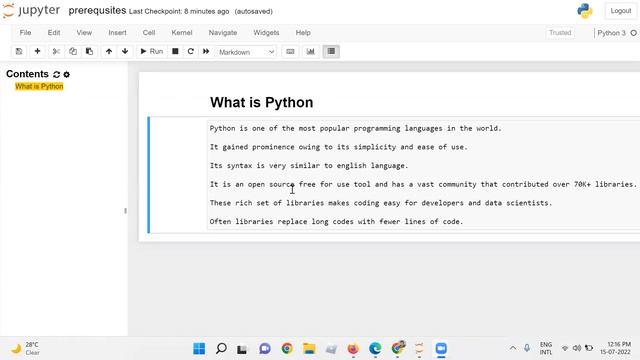Open Task View on the taskbar
The height and width of the screenshot is (360, 640).
click(242, 349)
